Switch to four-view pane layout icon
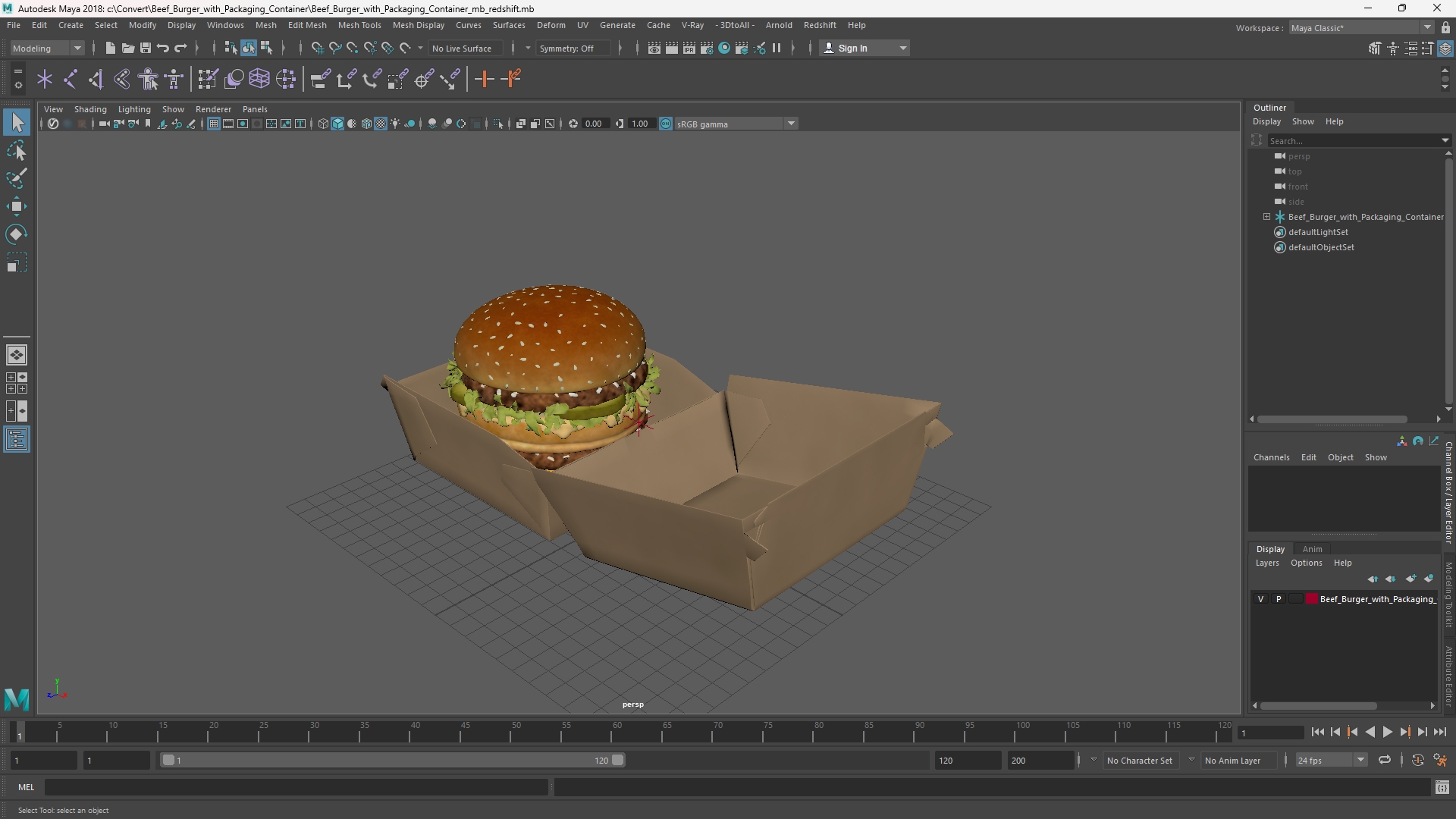The height and width of the screenshot is (819, 1456). (x=17, y=383)
